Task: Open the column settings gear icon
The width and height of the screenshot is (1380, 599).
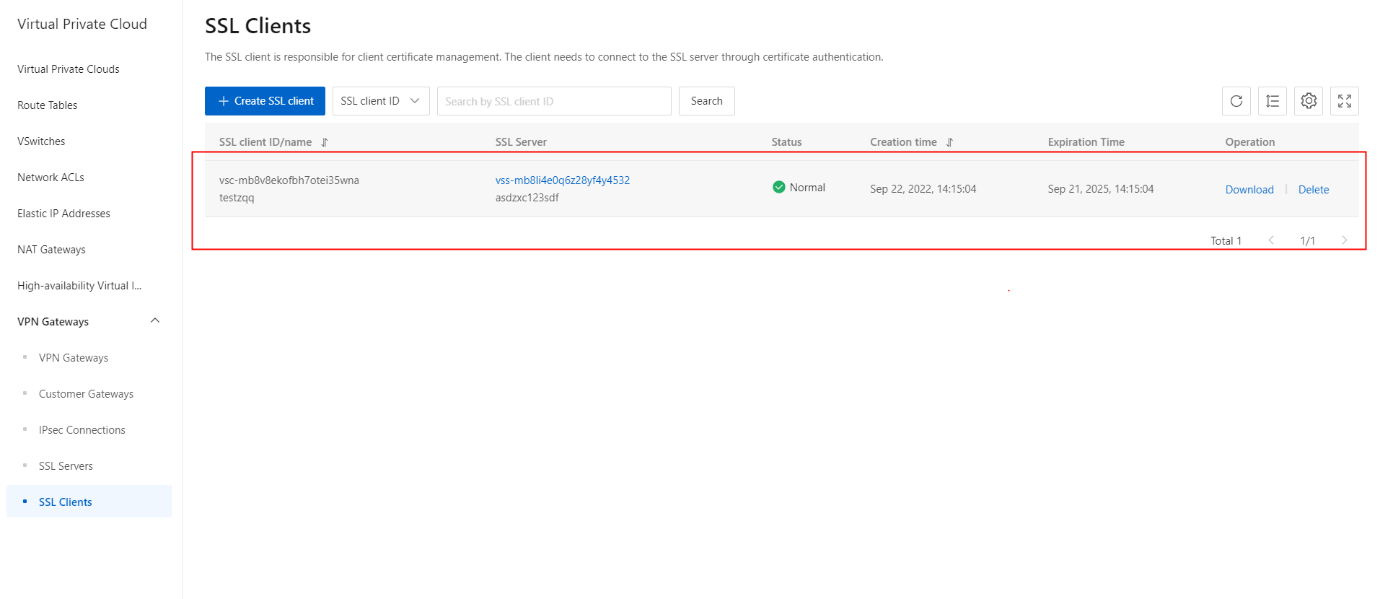Action: point(1308,101)
